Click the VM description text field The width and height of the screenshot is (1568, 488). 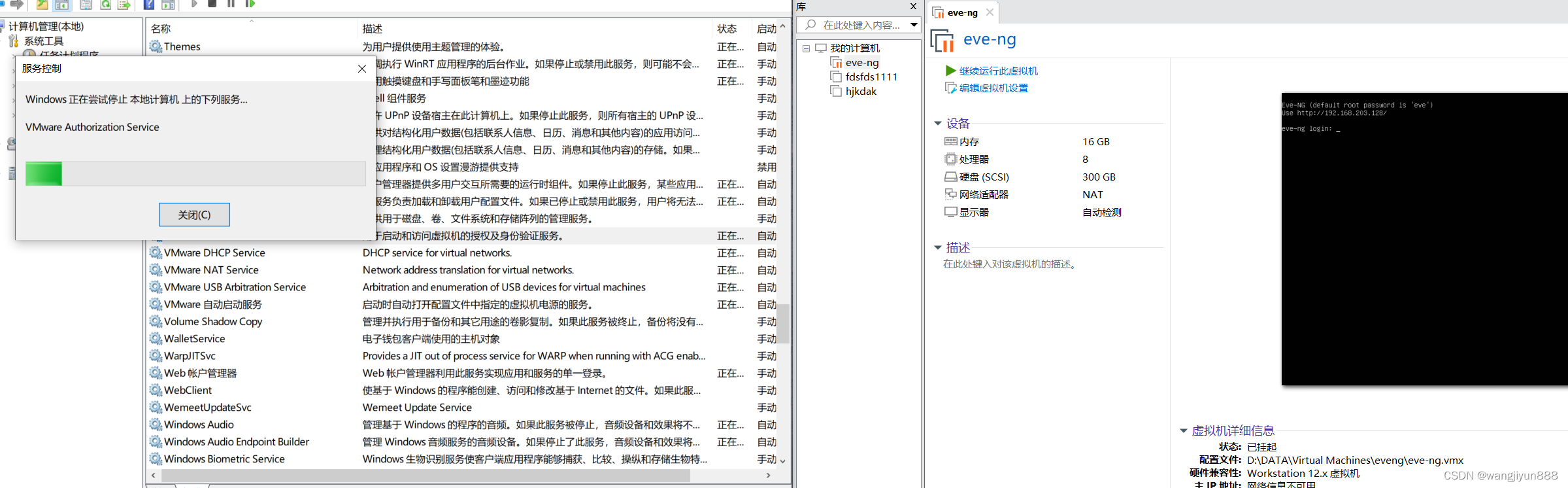[1010, 264]
